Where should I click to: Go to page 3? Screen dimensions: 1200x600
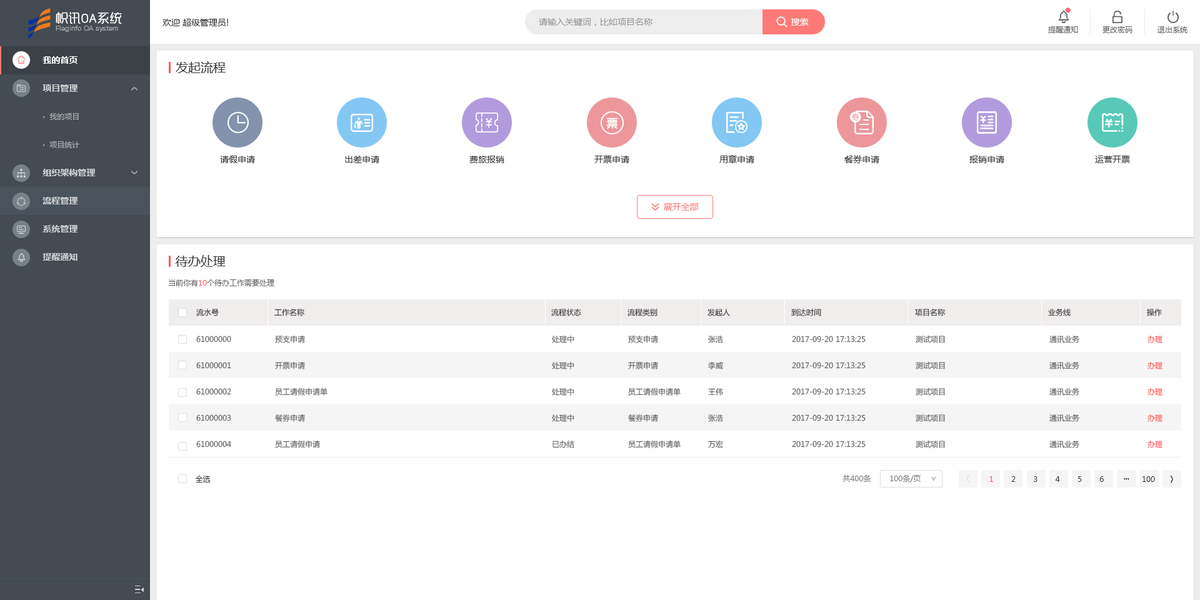[x=1036, y=479]
